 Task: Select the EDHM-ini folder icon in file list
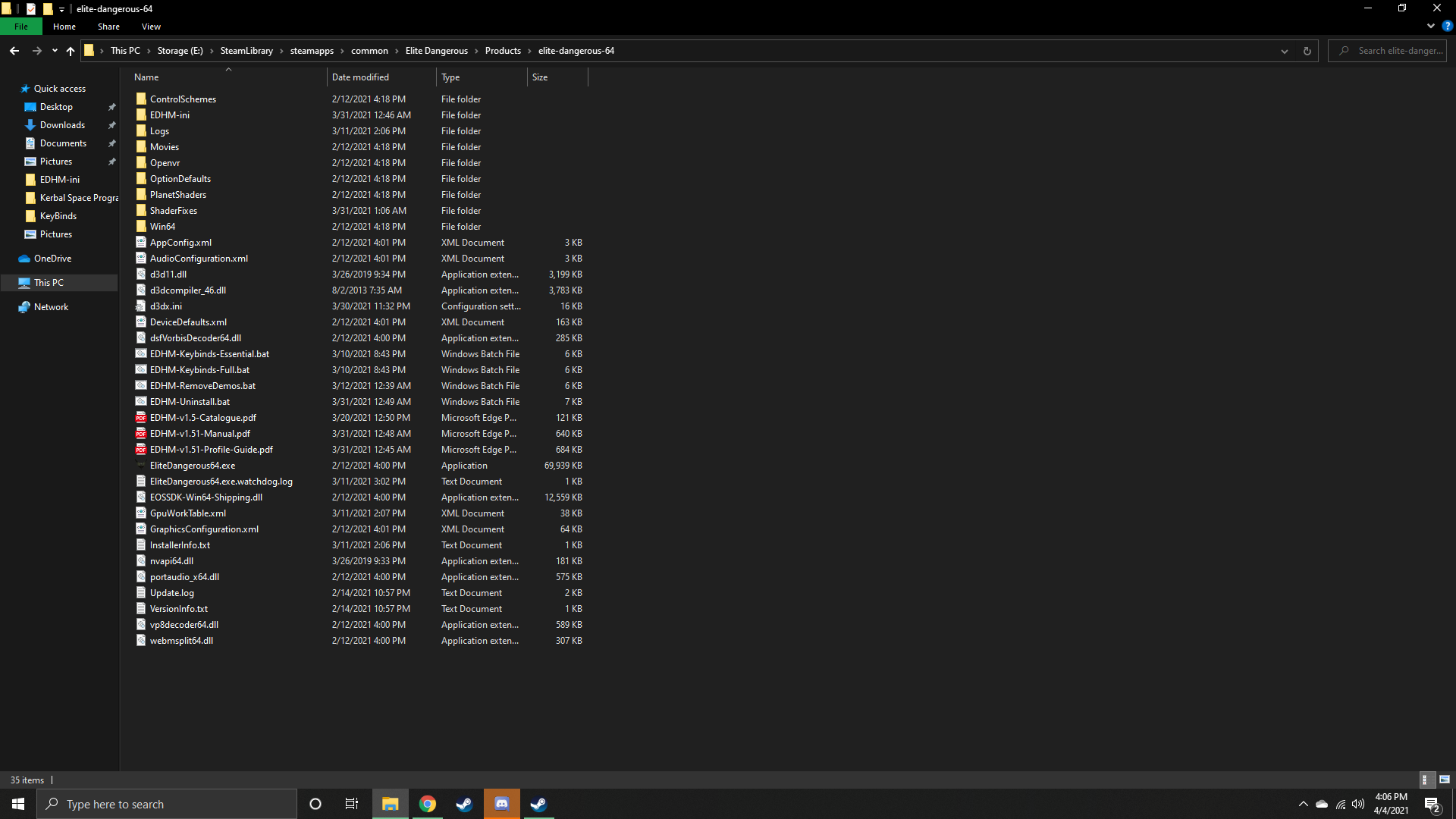point(141,115)
